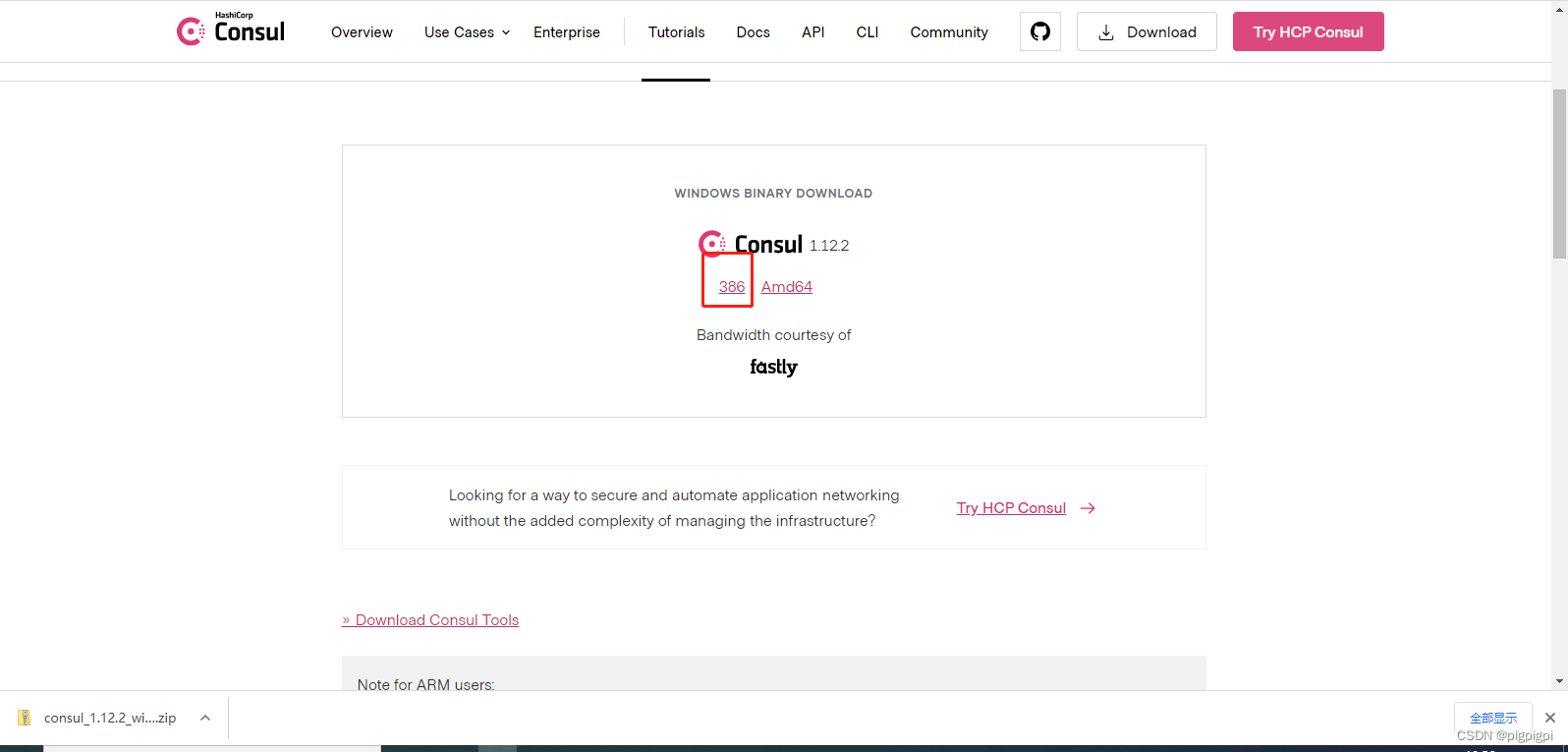Expand the Use Cases dropdown
The width and height of the screenshot is (1568, 752).
point(467,32)
